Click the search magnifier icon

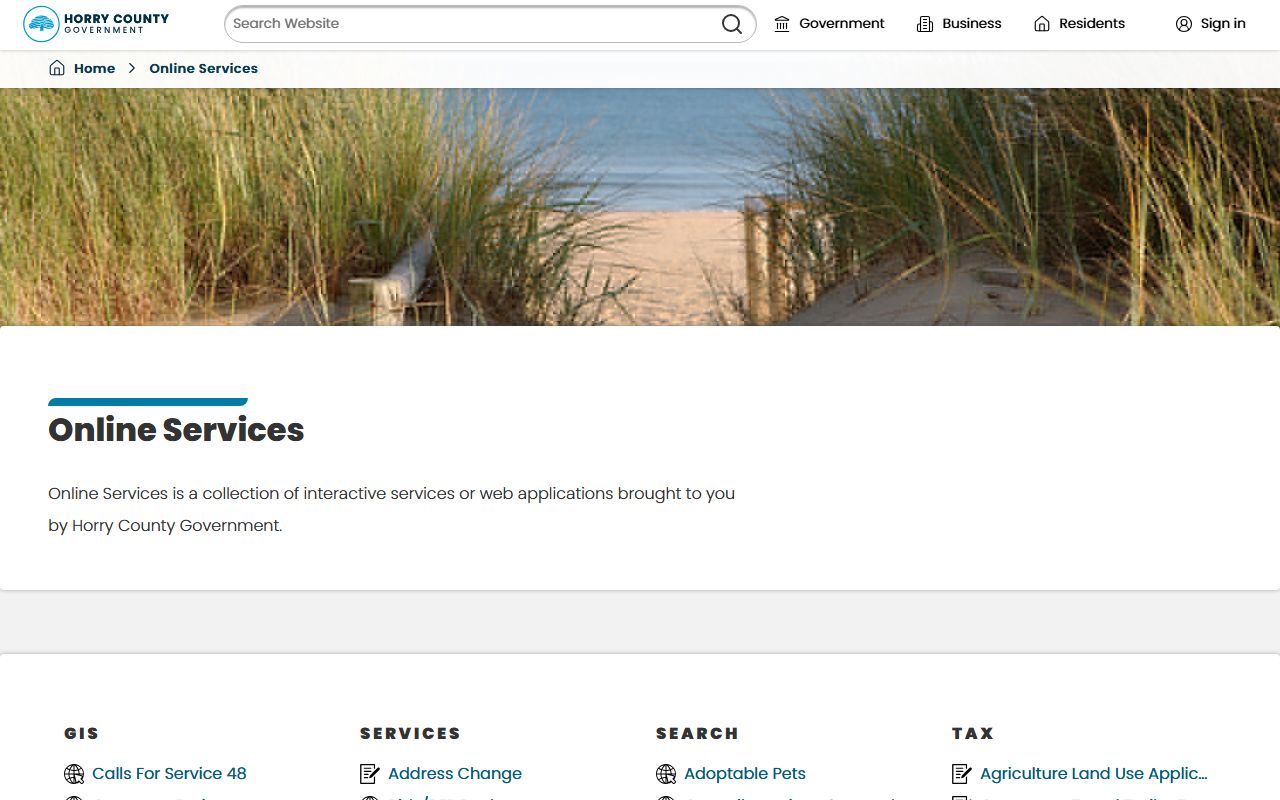[732, 24]
